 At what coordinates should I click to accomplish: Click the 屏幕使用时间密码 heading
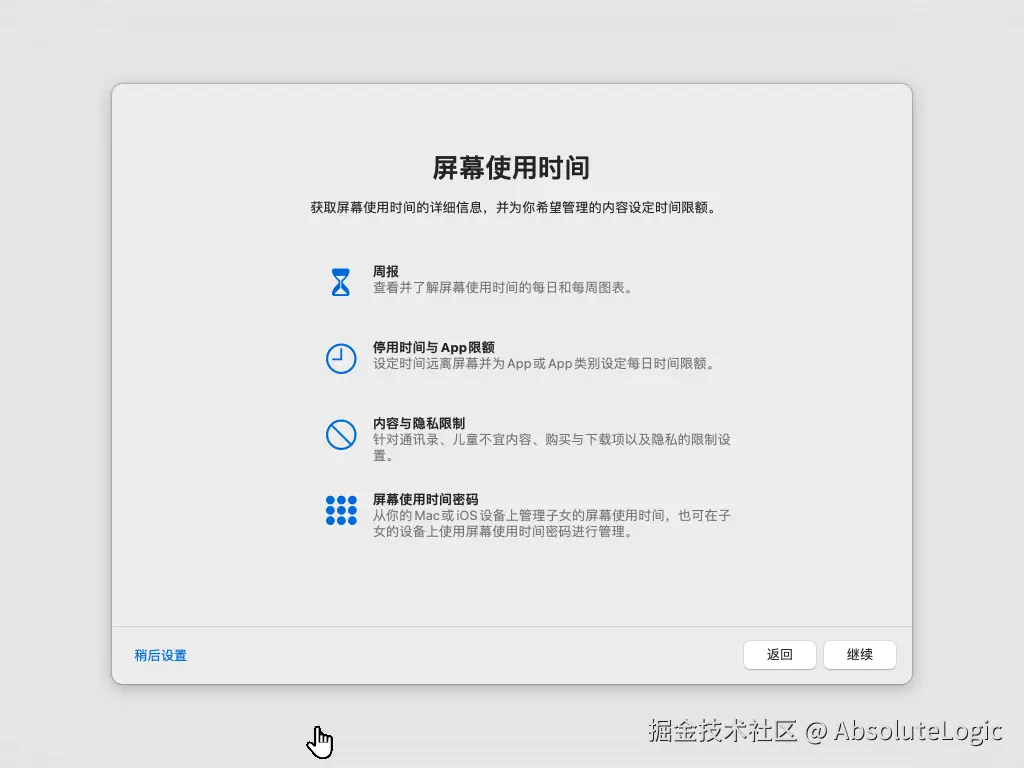pos(425,499)
